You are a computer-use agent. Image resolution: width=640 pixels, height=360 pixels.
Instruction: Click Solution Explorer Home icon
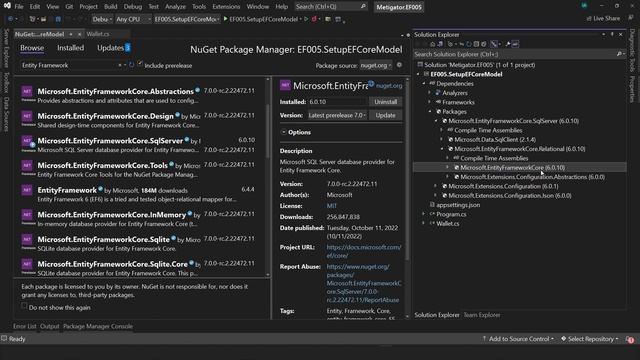click(x=433, y=44)
